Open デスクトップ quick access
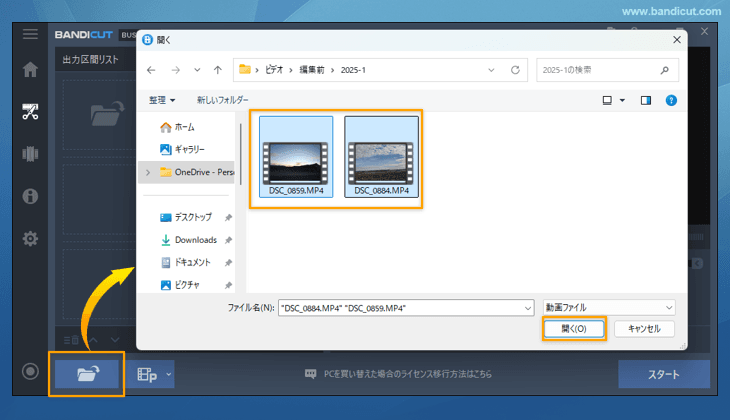Screen dimensions: 730x420 coord(186,217)
